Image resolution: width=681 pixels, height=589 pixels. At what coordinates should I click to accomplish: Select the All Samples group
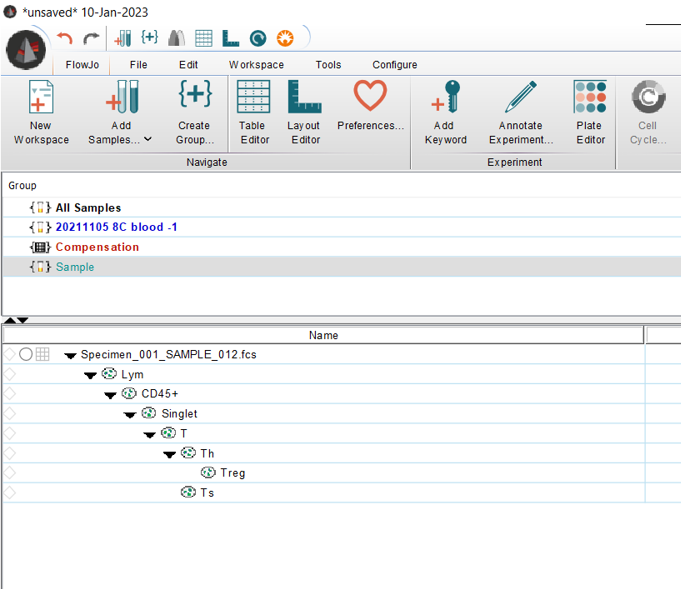88,208
